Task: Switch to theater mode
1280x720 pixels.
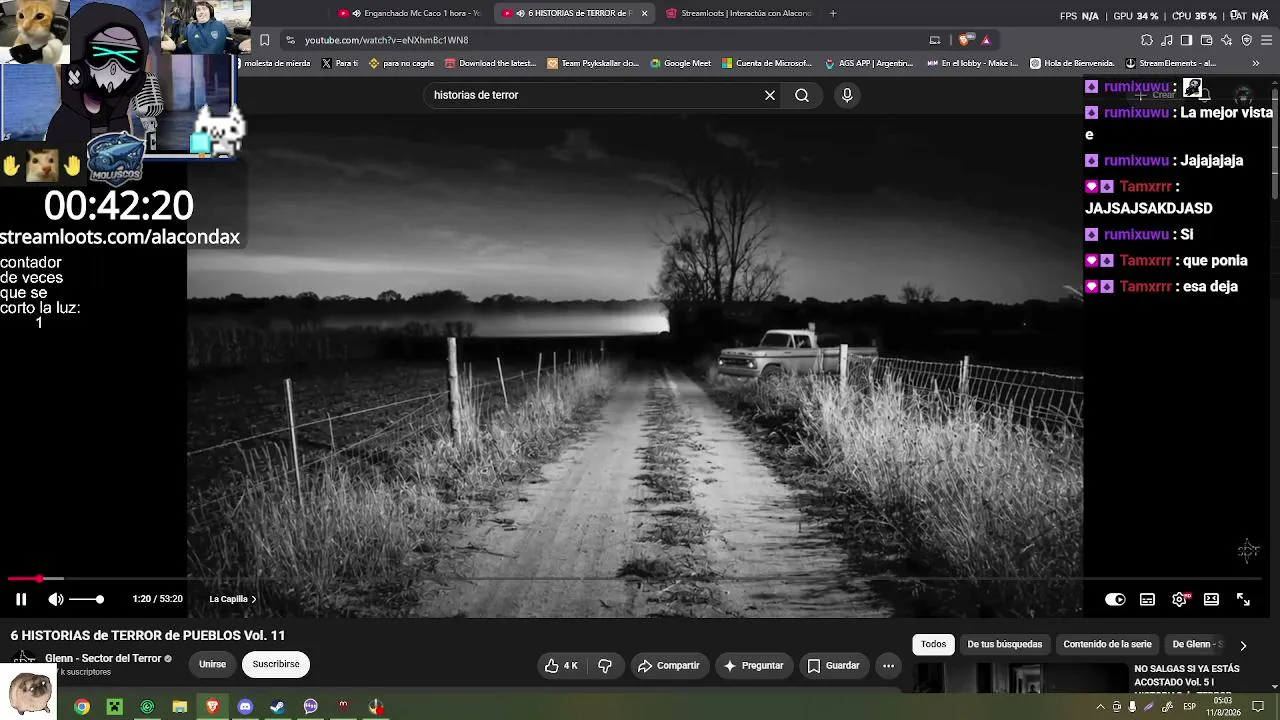Action: click(1211, 599)
